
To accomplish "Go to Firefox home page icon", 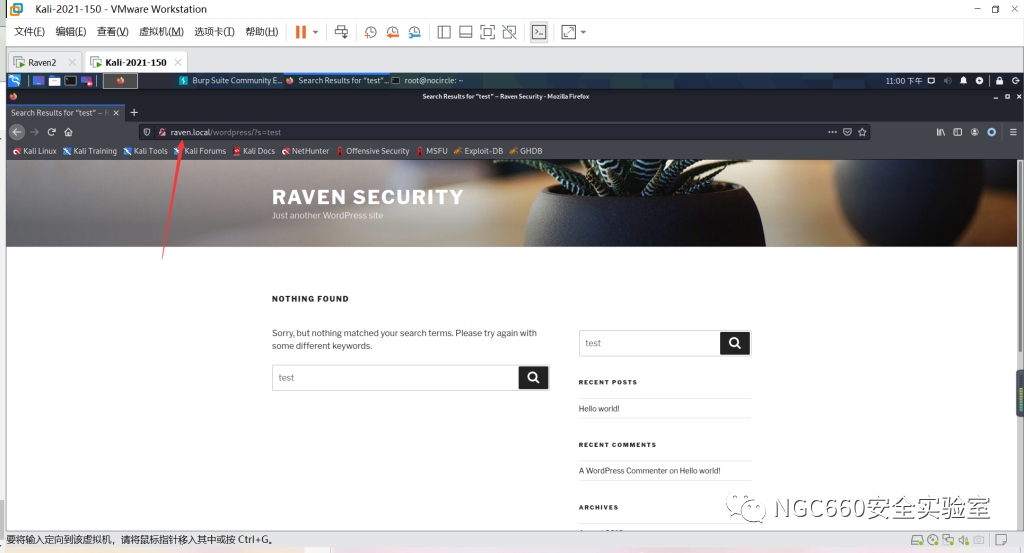I will [68, 132].
